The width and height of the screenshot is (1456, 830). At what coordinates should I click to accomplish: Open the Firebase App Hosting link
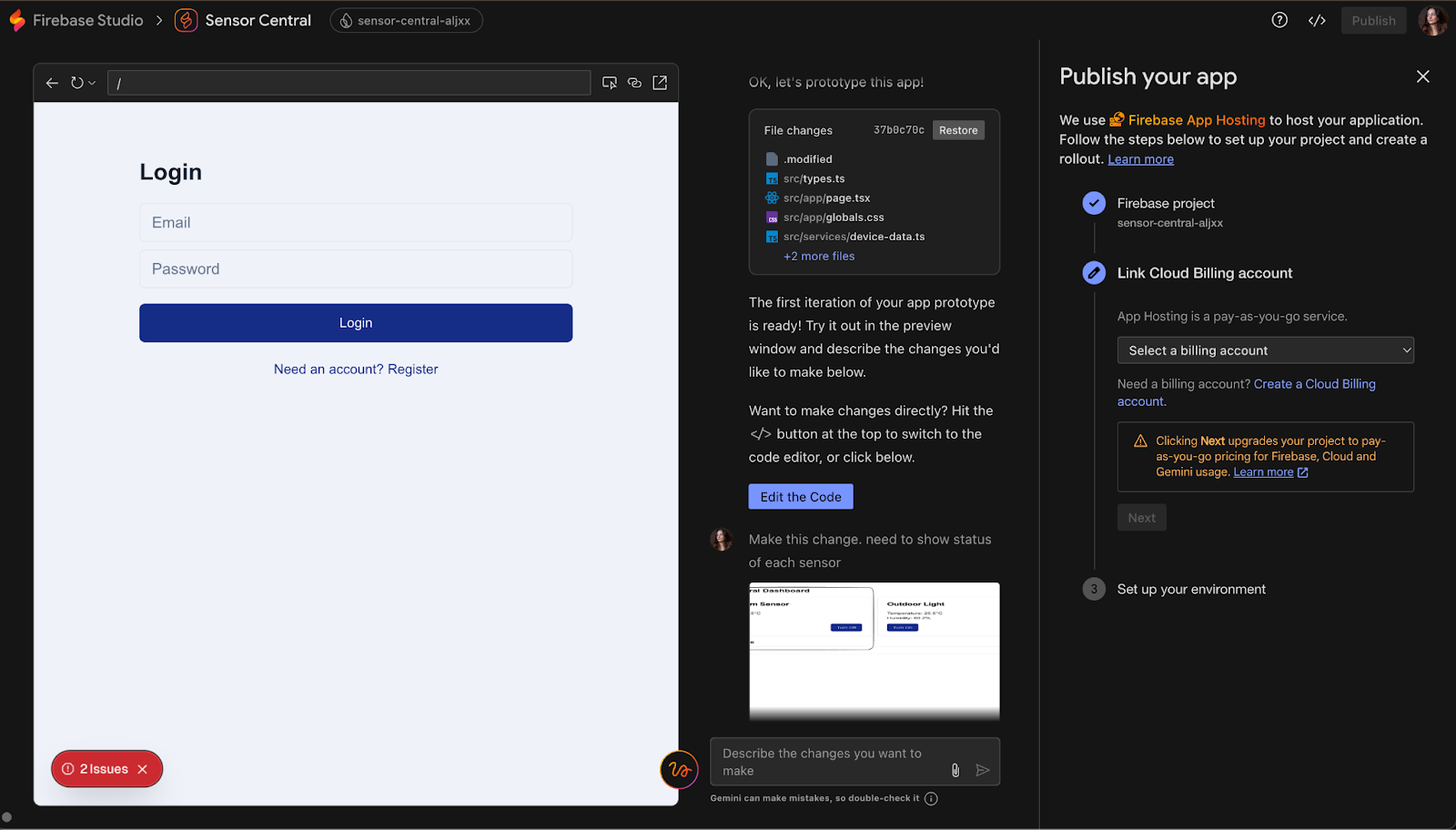pos(1188,120)
